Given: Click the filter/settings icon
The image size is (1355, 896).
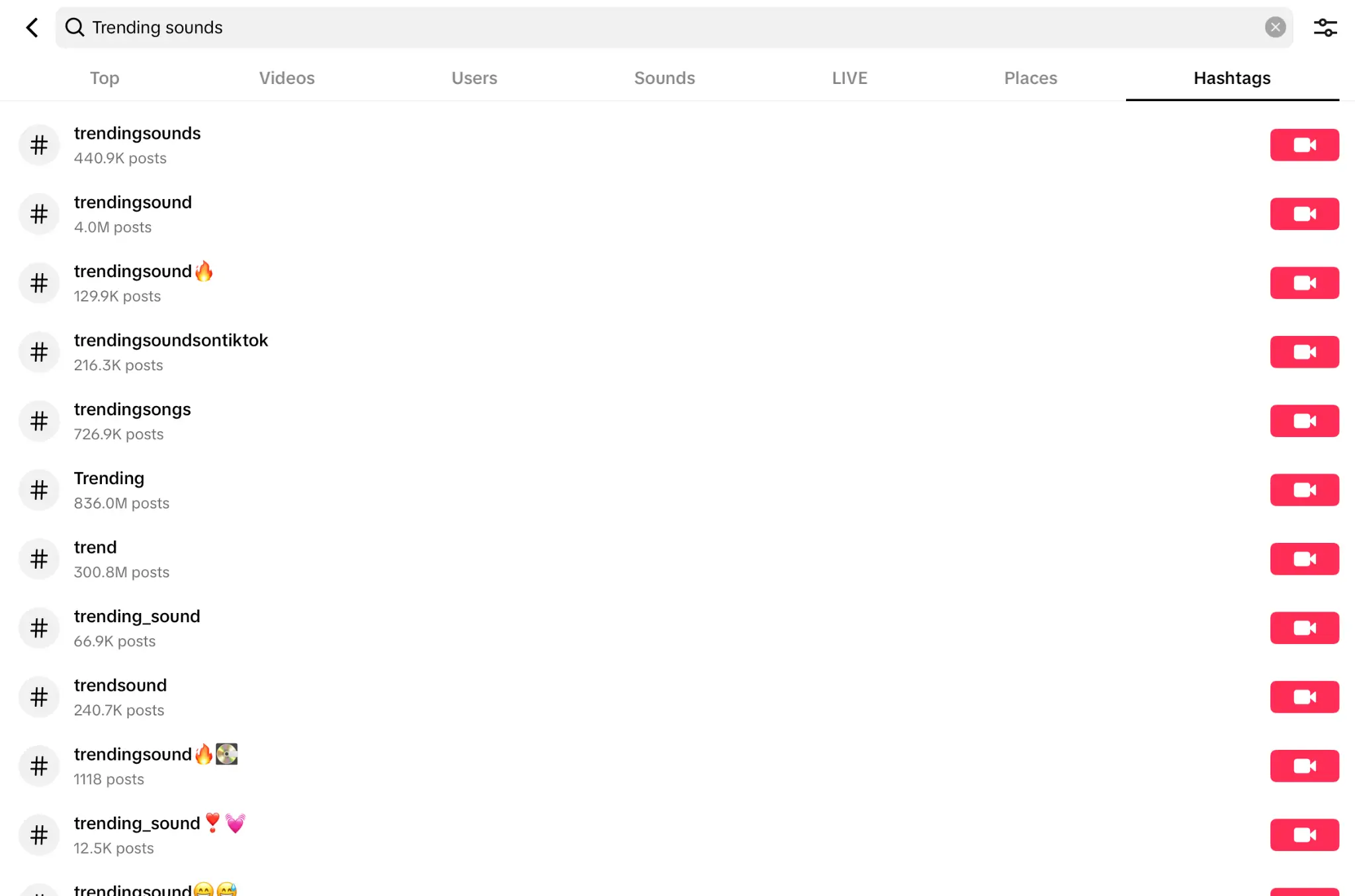Looking at the screenshot, I should click(x=1326, y=27).
